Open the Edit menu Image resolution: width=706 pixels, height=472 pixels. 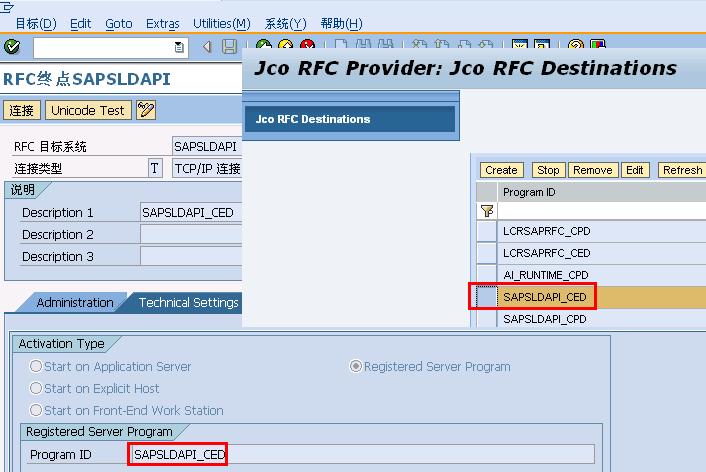[81, 23]
